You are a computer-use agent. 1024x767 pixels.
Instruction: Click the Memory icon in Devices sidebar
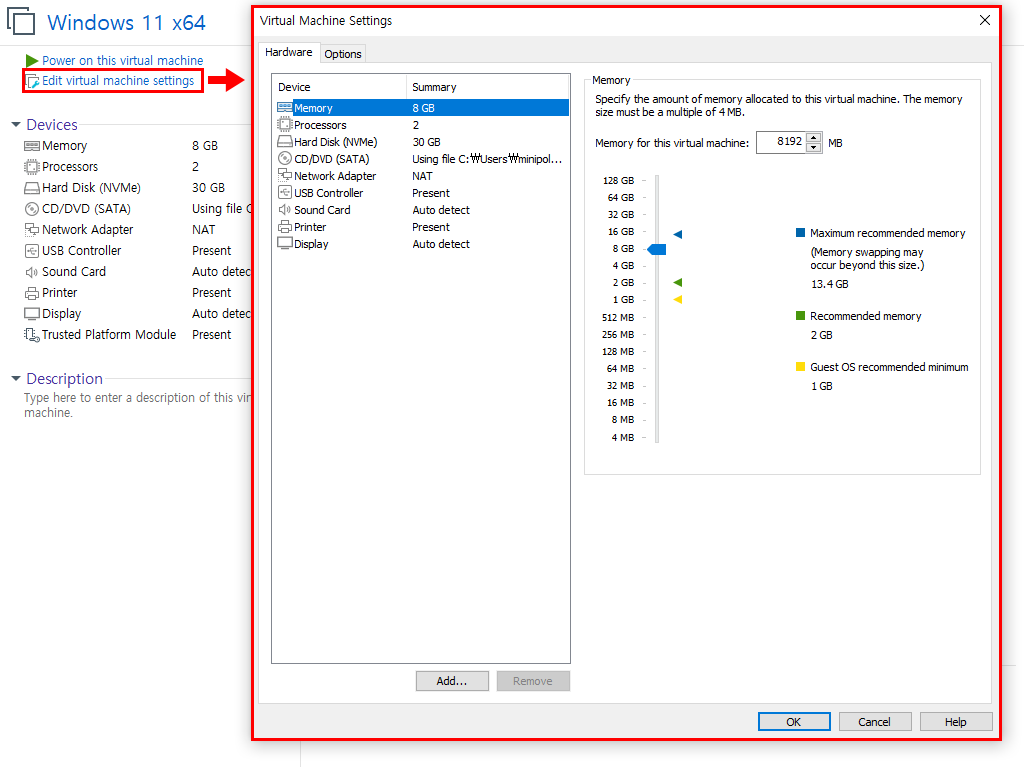(x=31, y=146)
